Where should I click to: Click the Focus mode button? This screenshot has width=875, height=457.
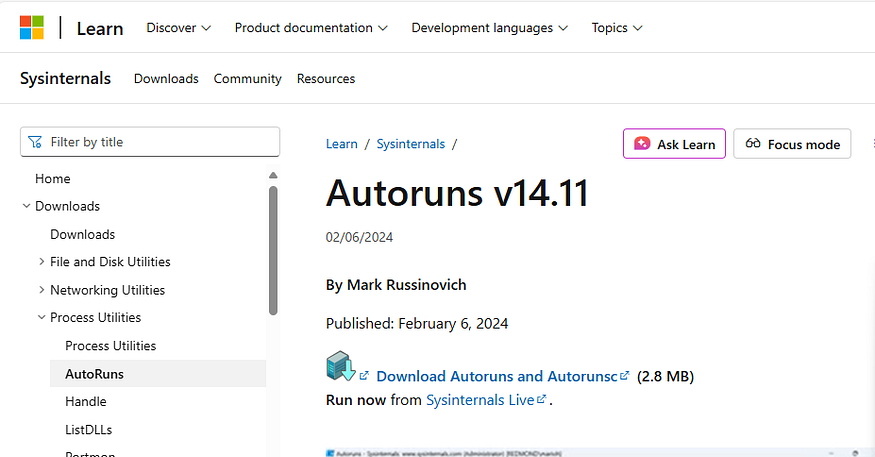coord(792,143)
